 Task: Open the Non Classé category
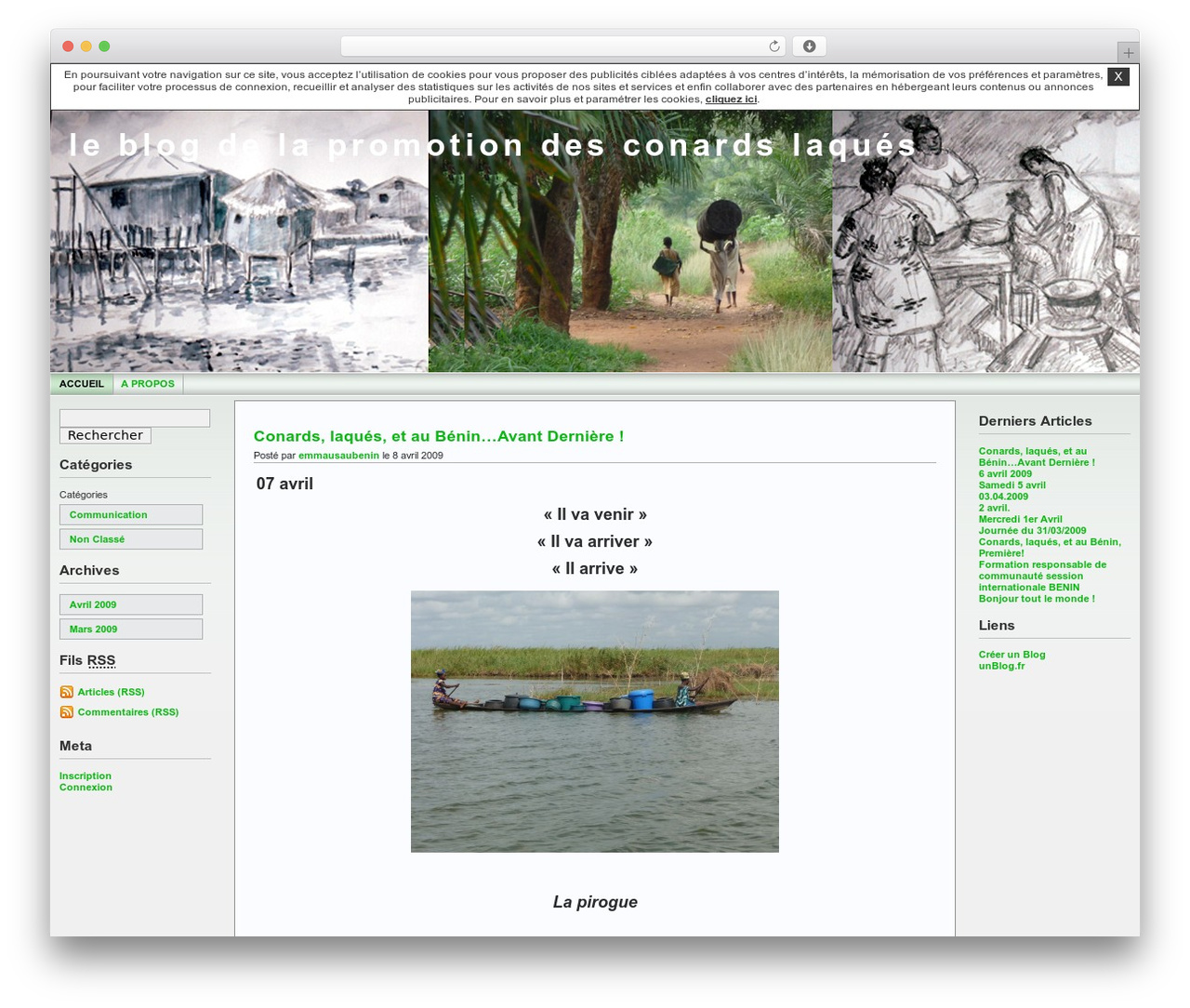pyautogui.click(x=131, y=539)
